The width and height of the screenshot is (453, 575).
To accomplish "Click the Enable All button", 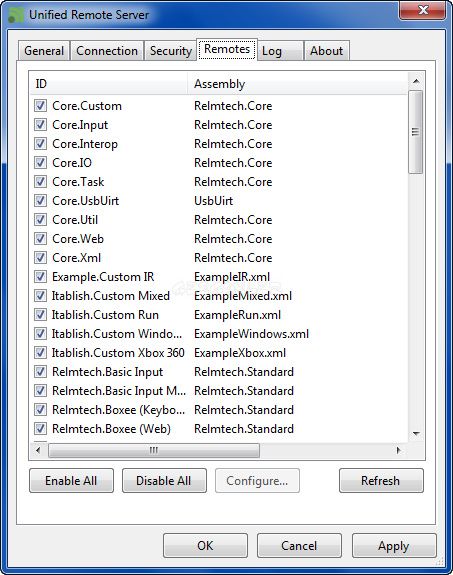I will 71,480.
